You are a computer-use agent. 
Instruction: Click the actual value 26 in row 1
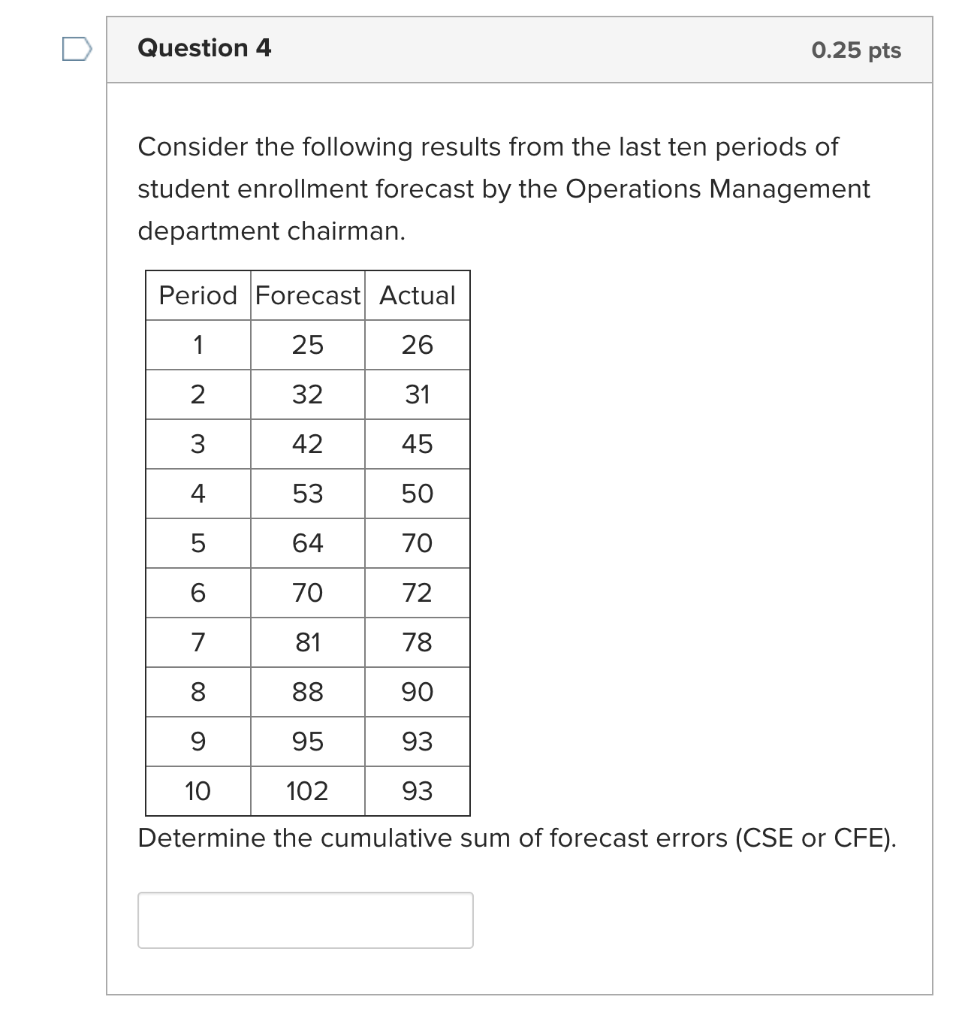point(416,344)
